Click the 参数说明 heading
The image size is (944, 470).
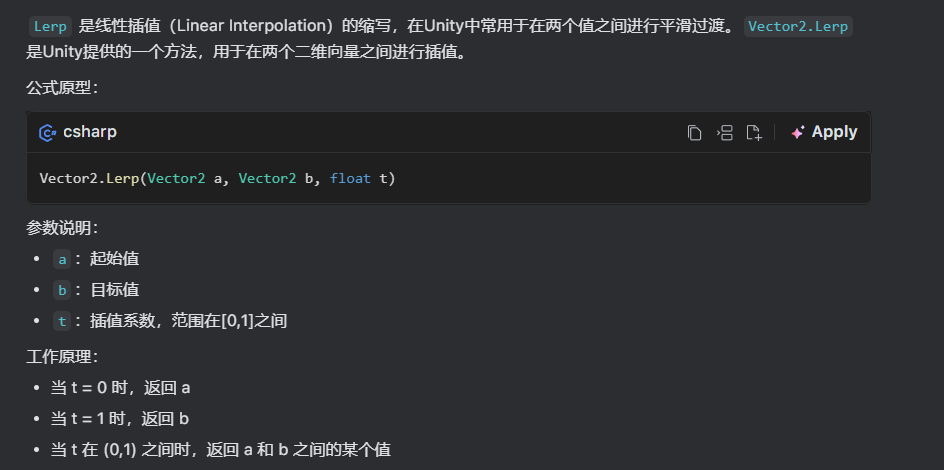pyautogui.click(x=61, y=228)
